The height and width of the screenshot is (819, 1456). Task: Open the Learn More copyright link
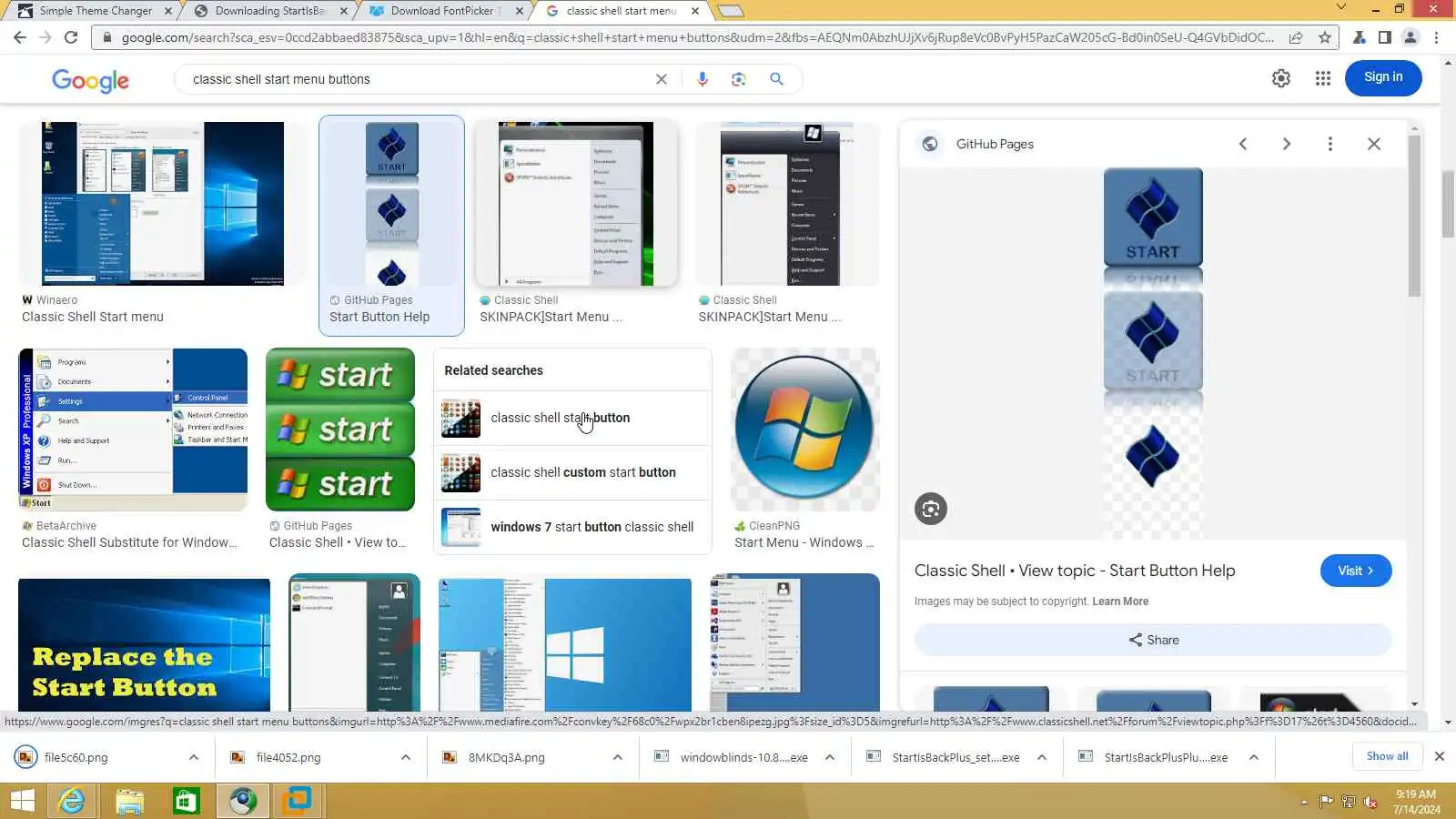[1120, 602]
